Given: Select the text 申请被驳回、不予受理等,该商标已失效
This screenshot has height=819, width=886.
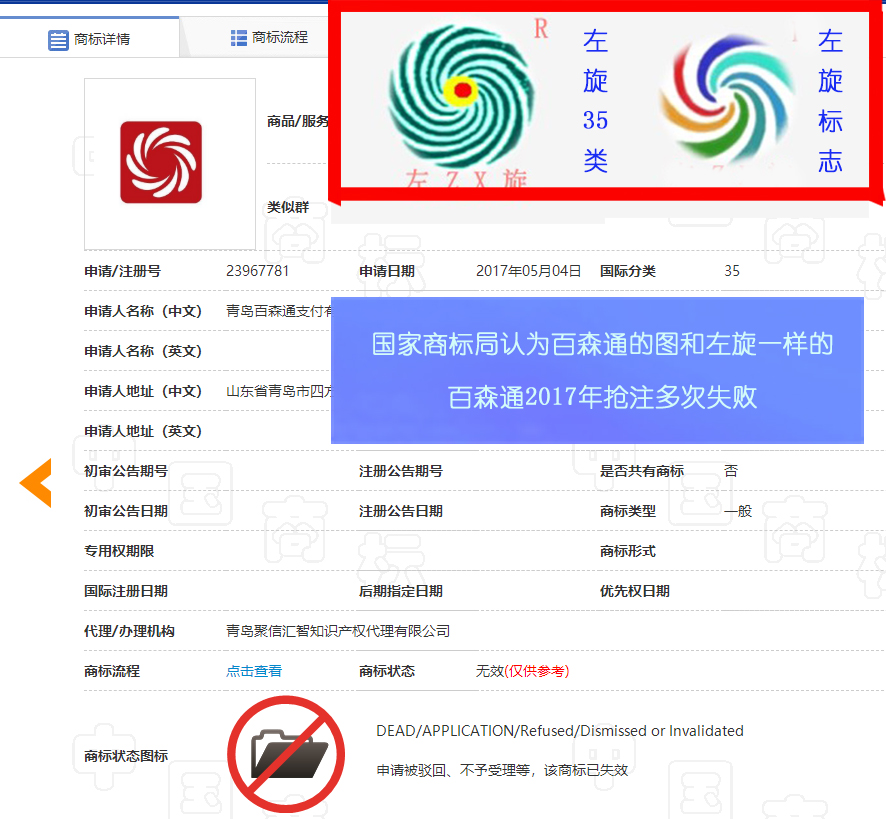Looking at the screenshot, I should 502,770.
